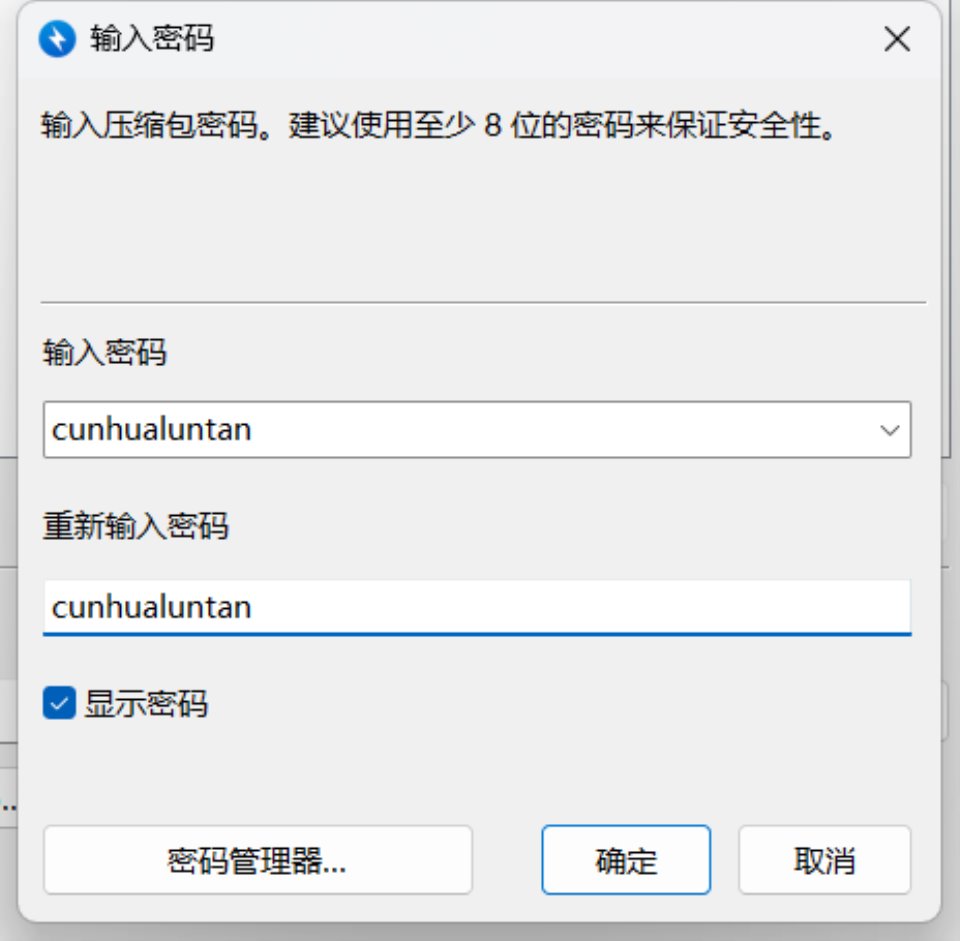Click the blank area right of the combo box text

600,430
